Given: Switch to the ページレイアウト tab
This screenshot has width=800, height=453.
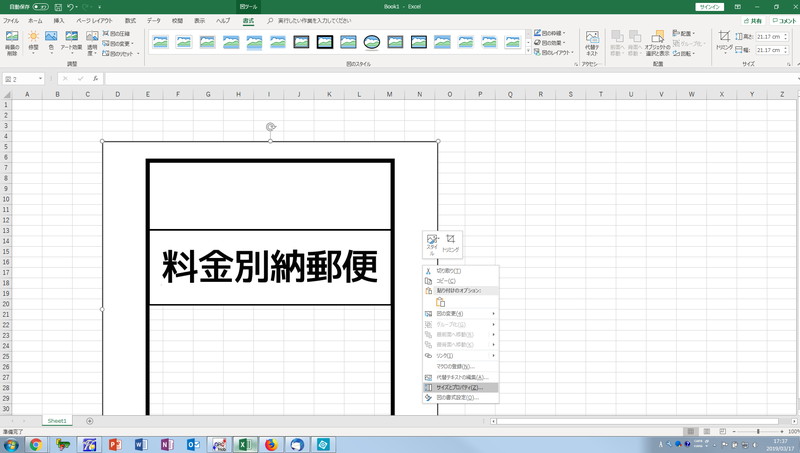Looking at the screenshot, I should coord(94,21).
